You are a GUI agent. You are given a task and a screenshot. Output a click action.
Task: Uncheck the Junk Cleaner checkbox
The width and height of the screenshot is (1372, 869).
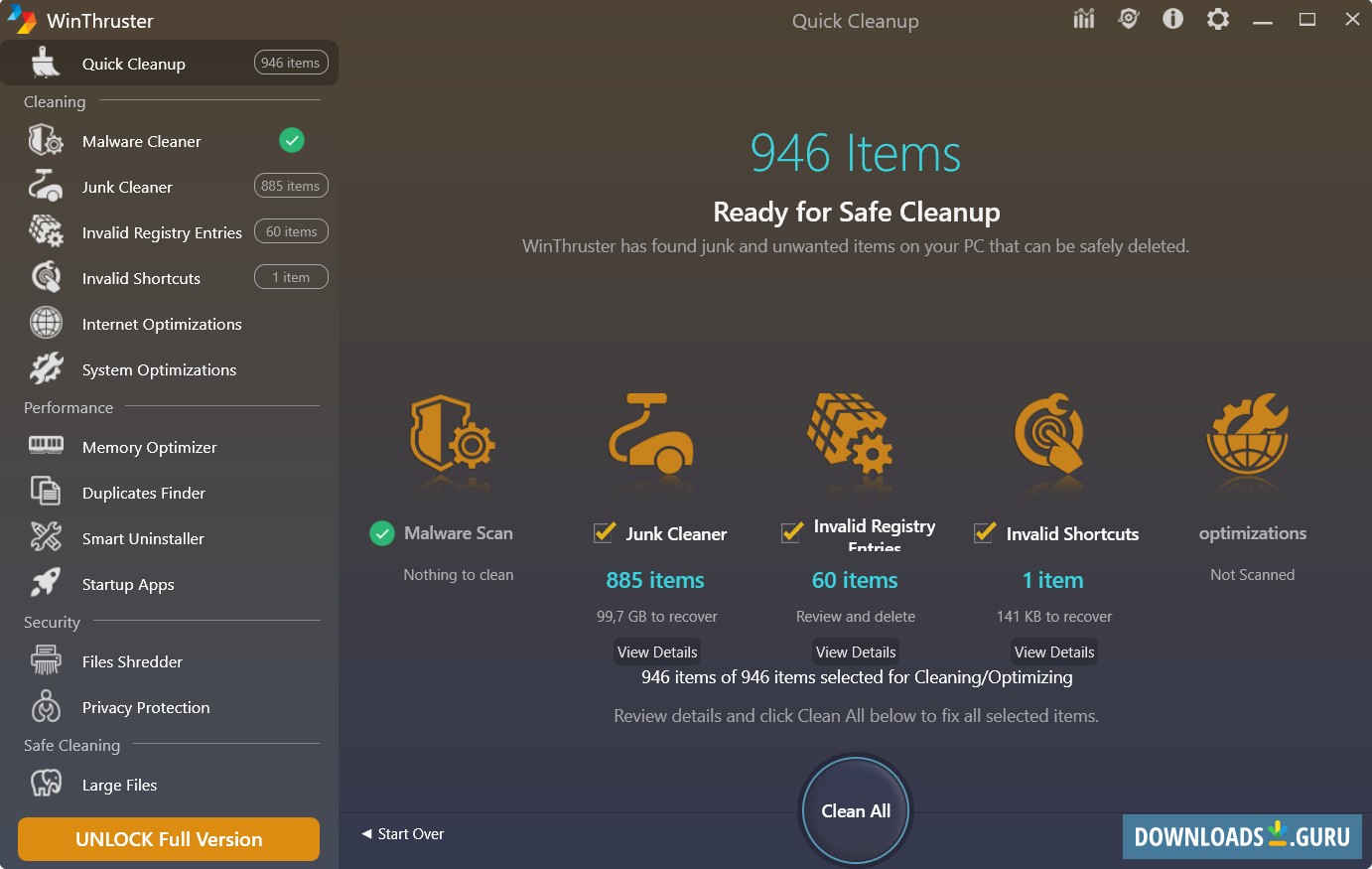point(604,532)
